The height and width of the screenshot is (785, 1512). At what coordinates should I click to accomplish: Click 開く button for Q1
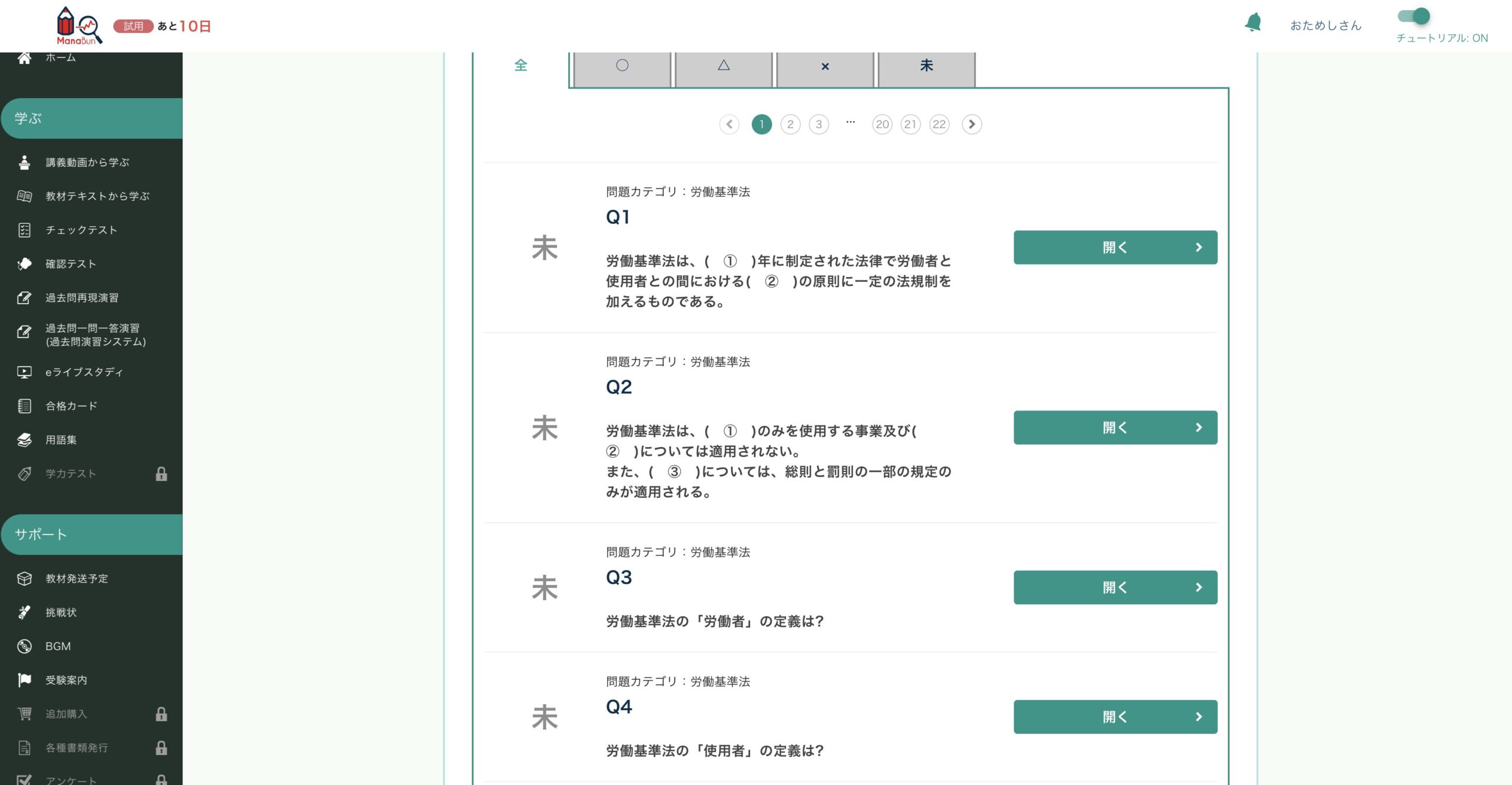point(1115,247)
